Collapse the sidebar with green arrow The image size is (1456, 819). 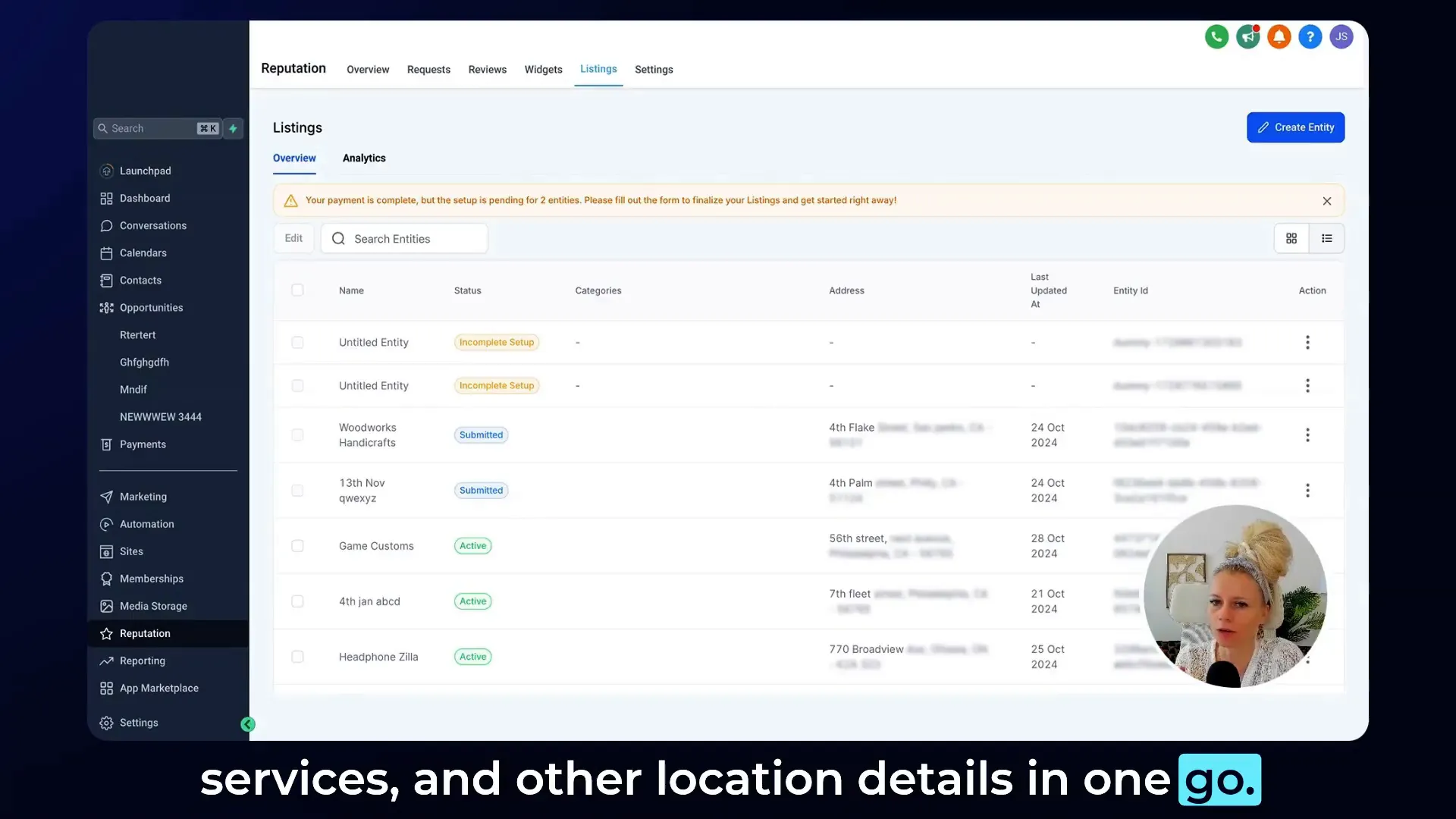point(247,724)
